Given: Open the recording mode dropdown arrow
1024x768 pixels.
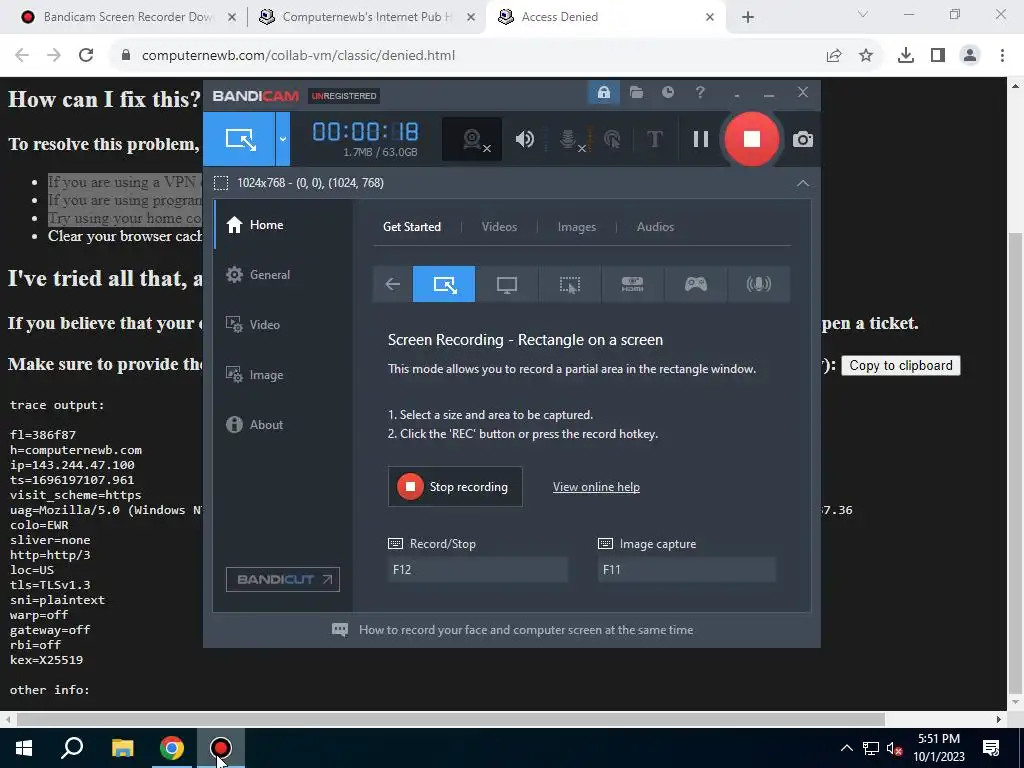Looking at the screenshot, I should pos(283,139).
